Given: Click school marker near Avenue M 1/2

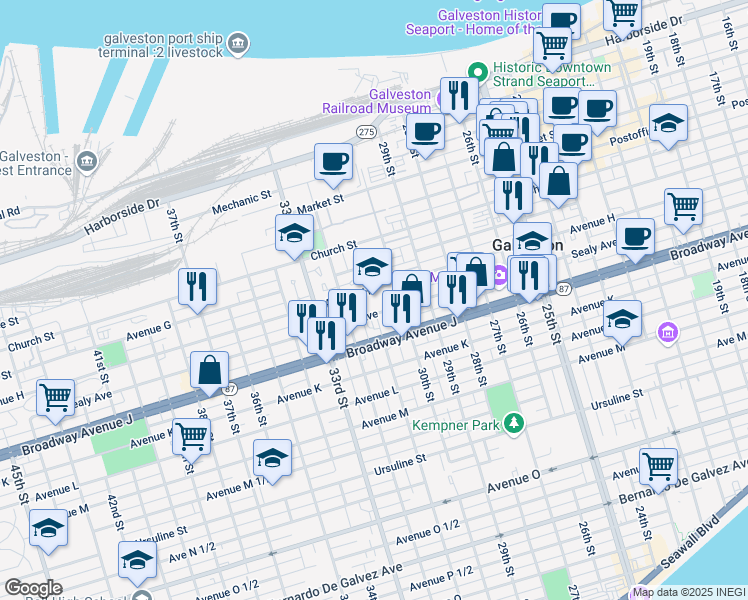Looking at the screenshot, I should pyautogui.click(x=272, y=462).
